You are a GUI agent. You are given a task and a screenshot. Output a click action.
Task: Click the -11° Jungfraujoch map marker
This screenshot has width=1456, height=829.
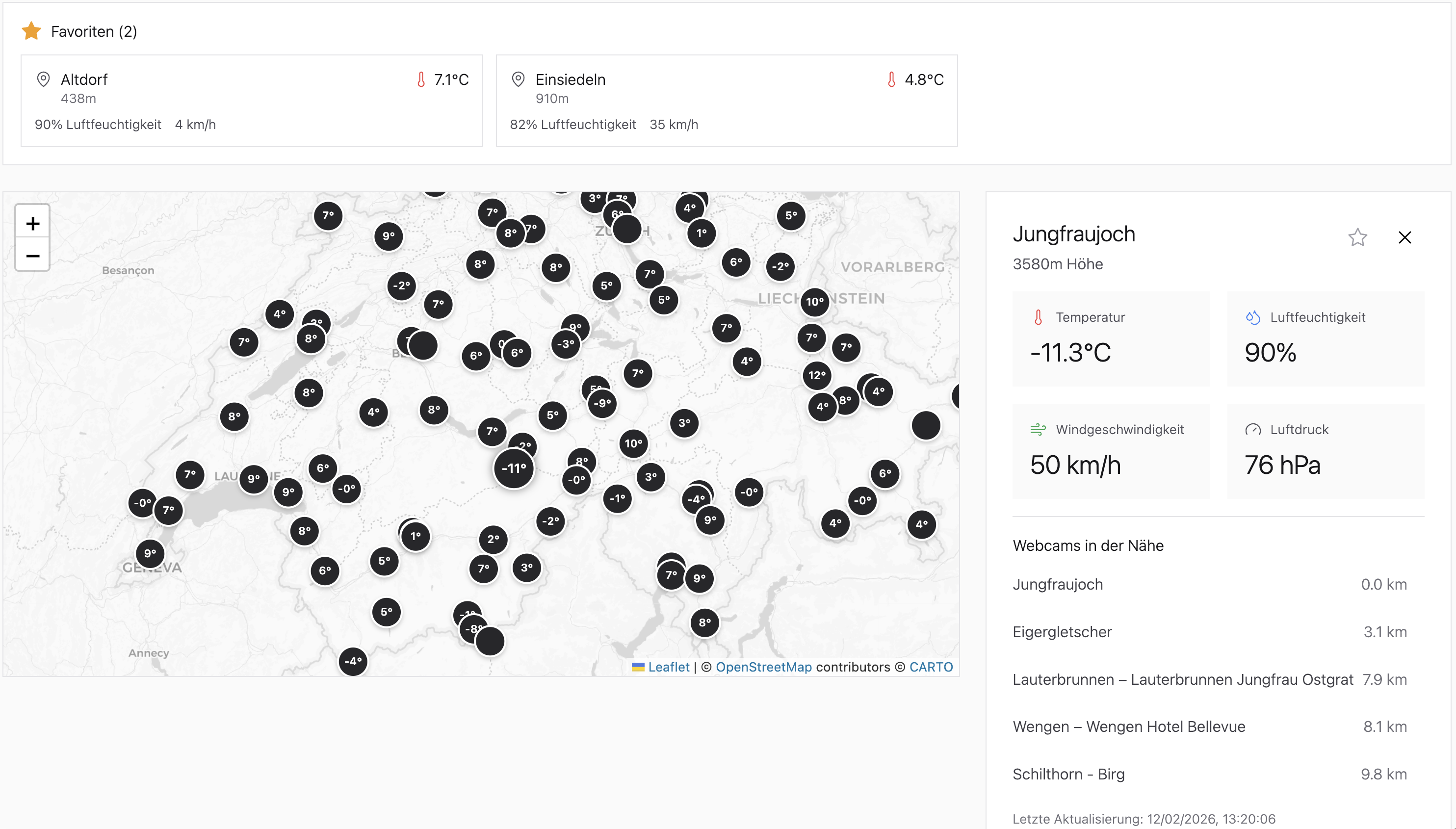point(514,468)
